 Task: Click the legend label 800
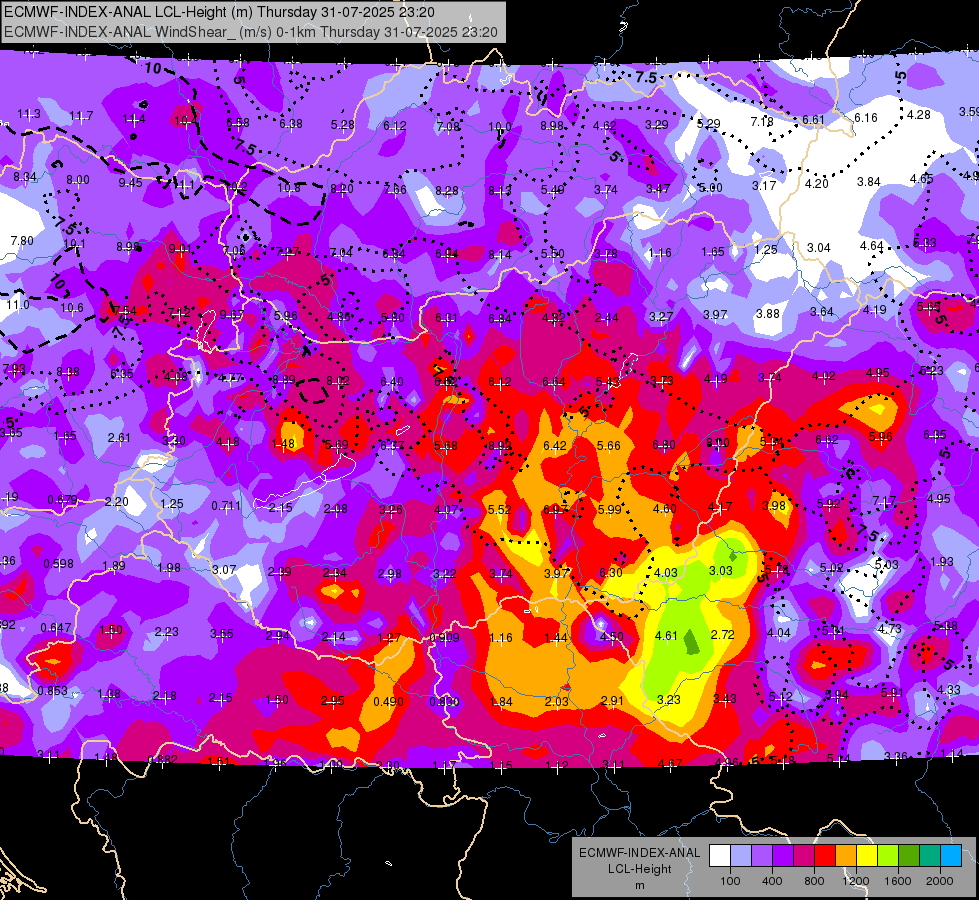(x=814, y=881)
